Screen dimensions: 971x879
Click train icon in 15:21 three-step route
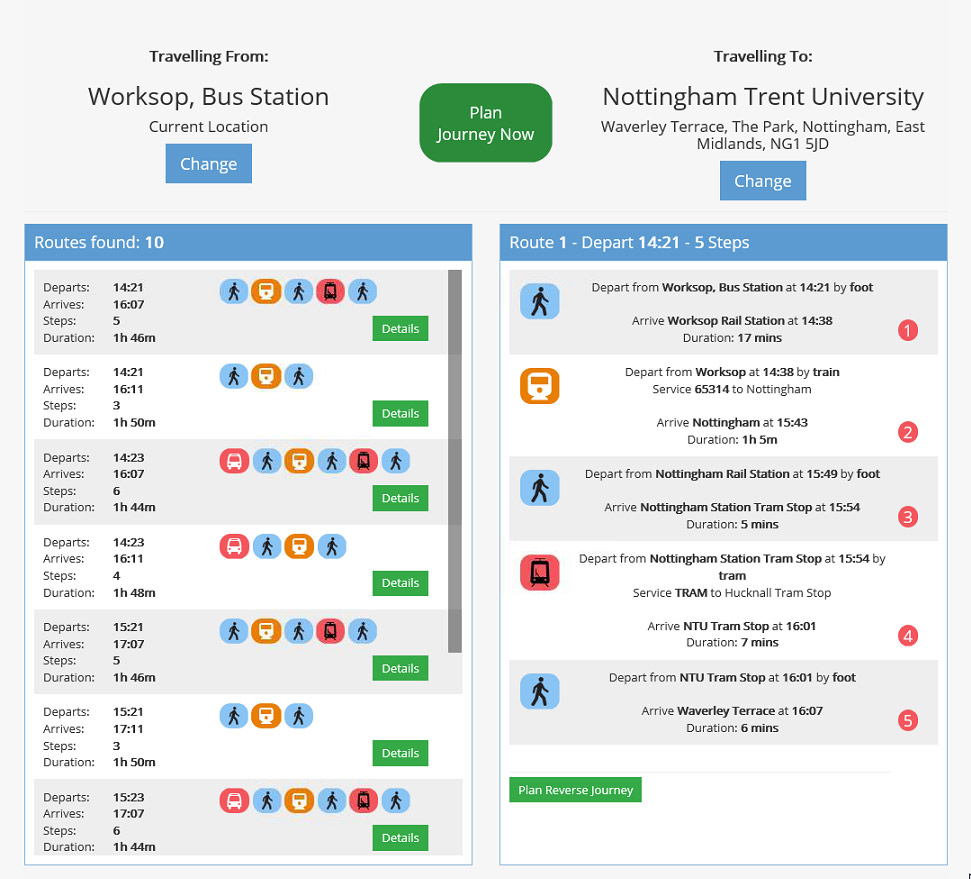click(x=266, y=715)
